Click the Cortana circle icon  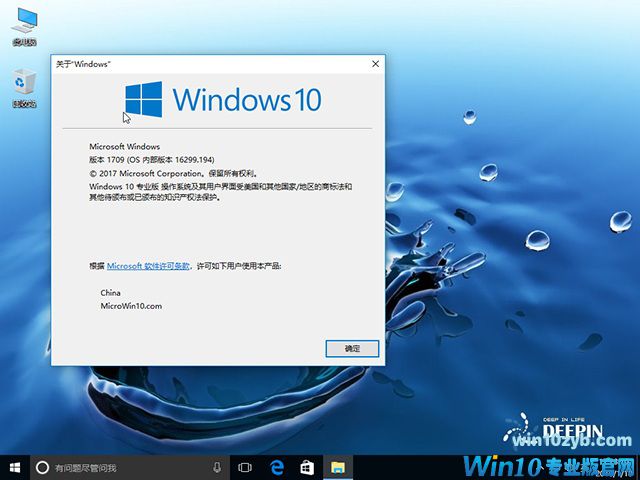click(x=42, y=467)
